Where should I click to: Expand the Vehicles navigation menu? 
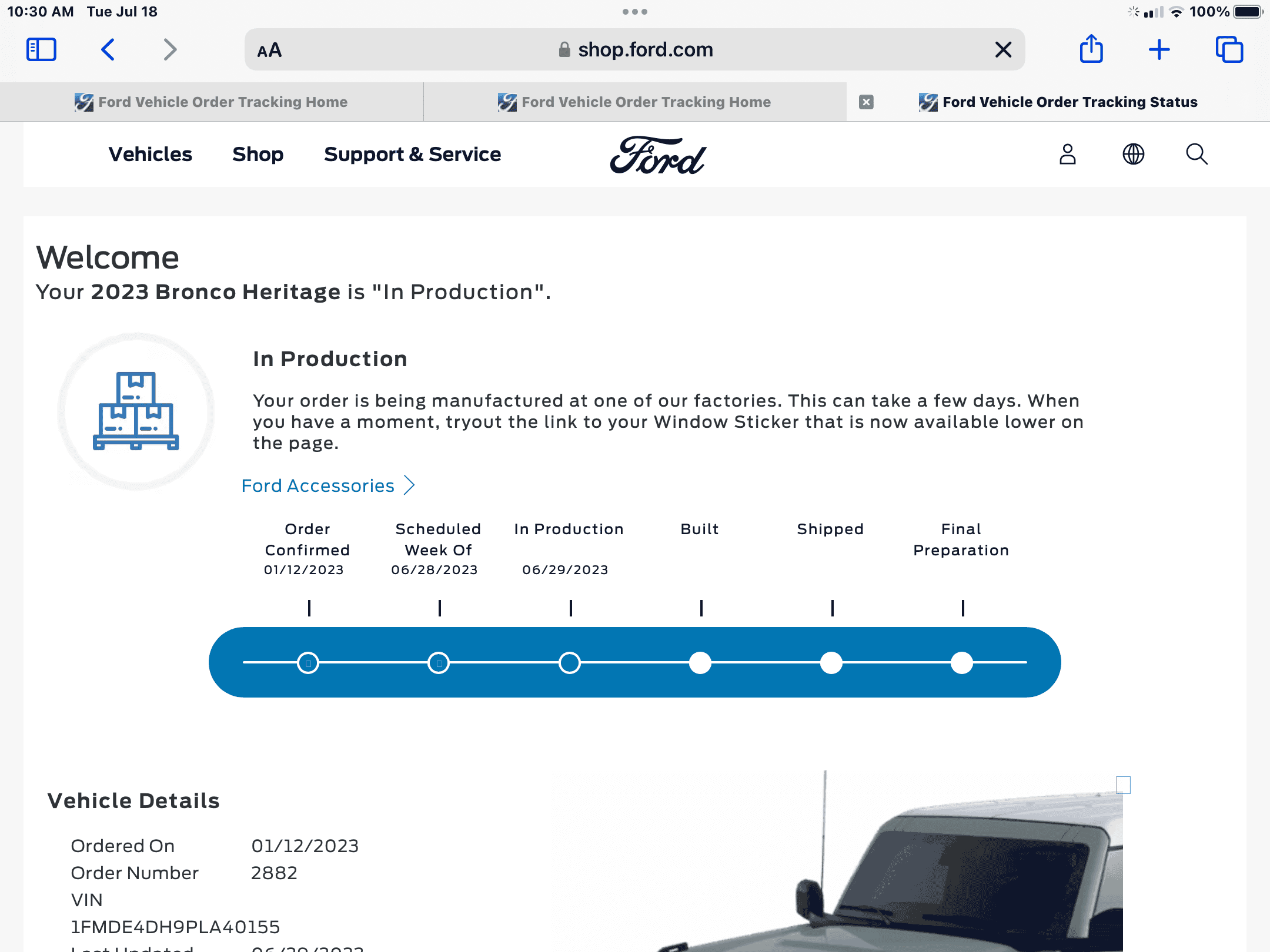pyautogui.click(x=151, y=155)
